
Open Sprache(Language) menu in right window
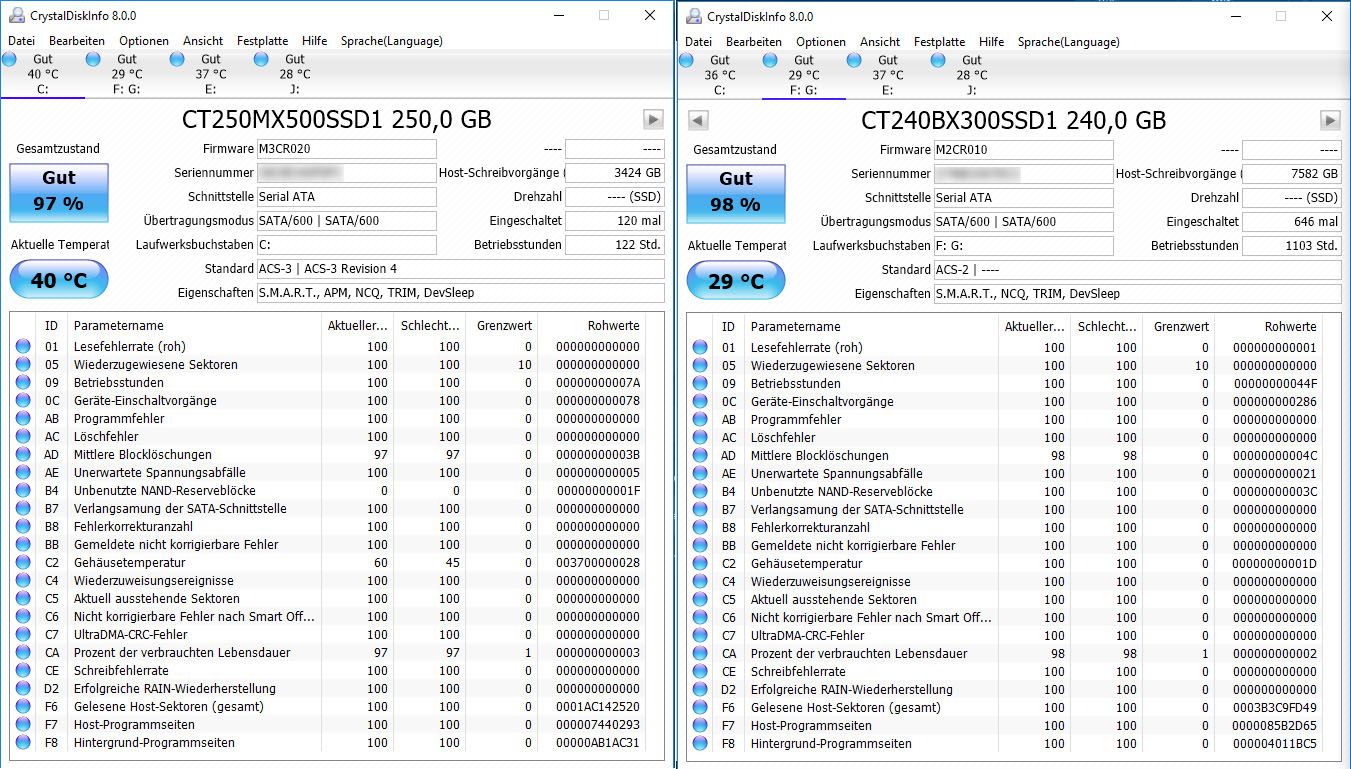[1068, 42]
